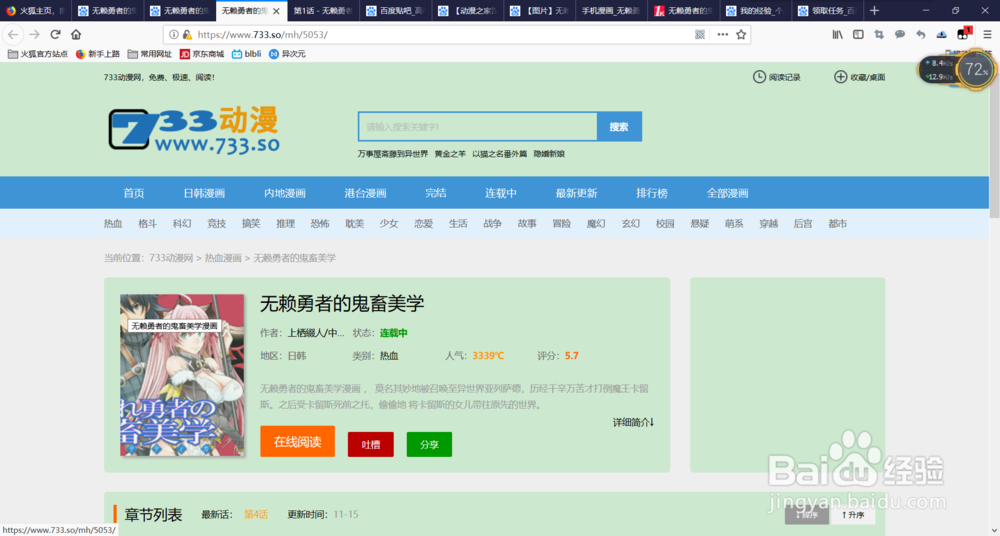The width and height of the screenshot is (1000, 536).
Task: Open a new tab with the plus button
Action: (x=874, y=11)
